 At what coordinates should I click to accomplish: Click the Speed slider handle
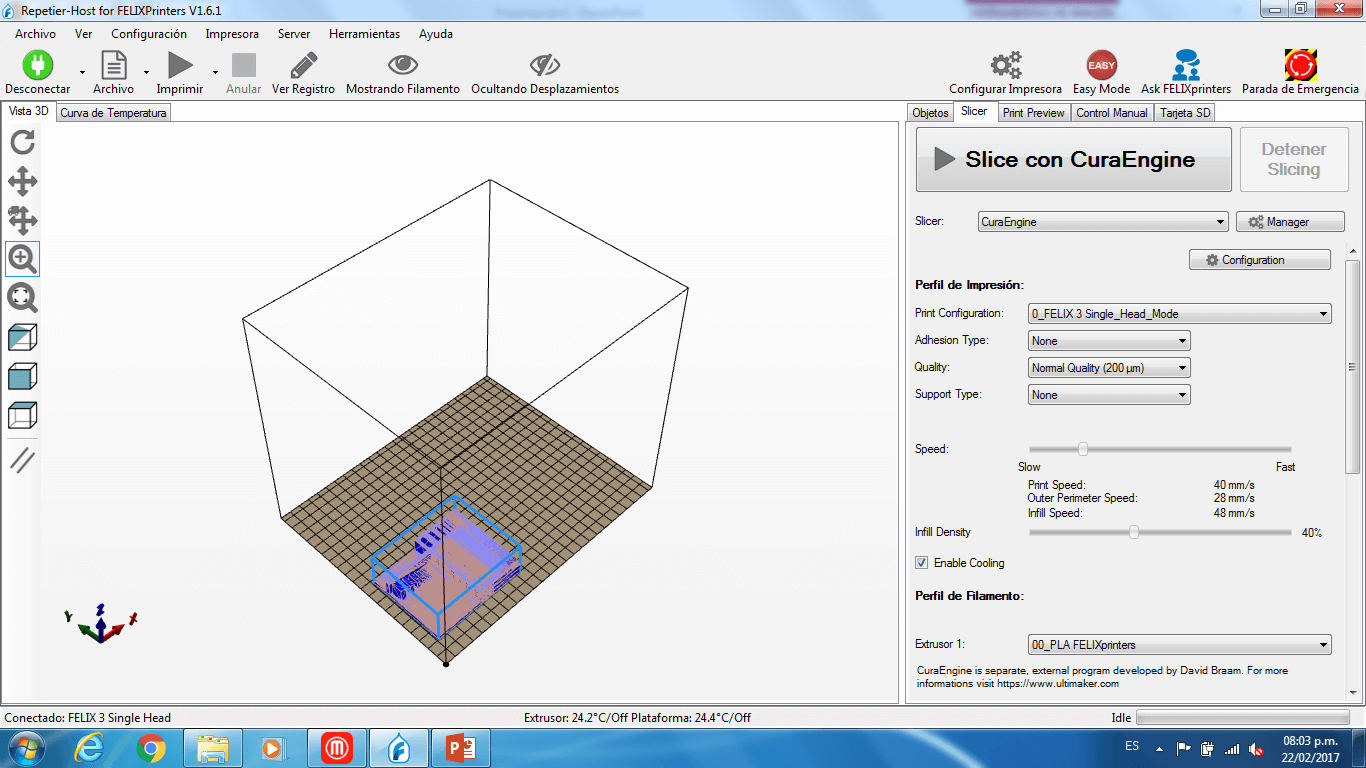pyautogui.click(x=1082, y=449)
